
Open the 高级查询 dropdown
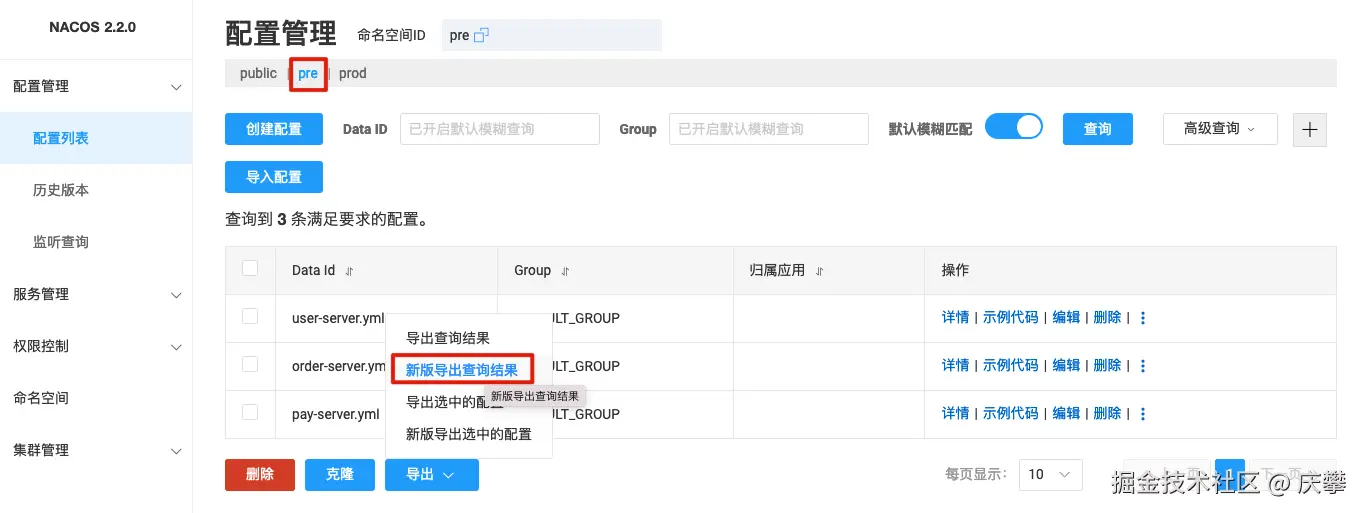[1219, 129]
